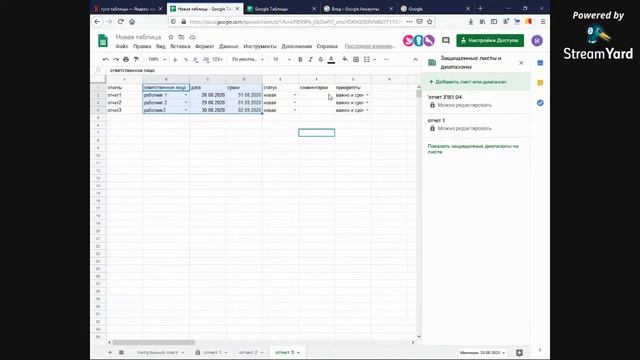Star the document next to title
The image size is (640, 360).
(x=171, y=37)
